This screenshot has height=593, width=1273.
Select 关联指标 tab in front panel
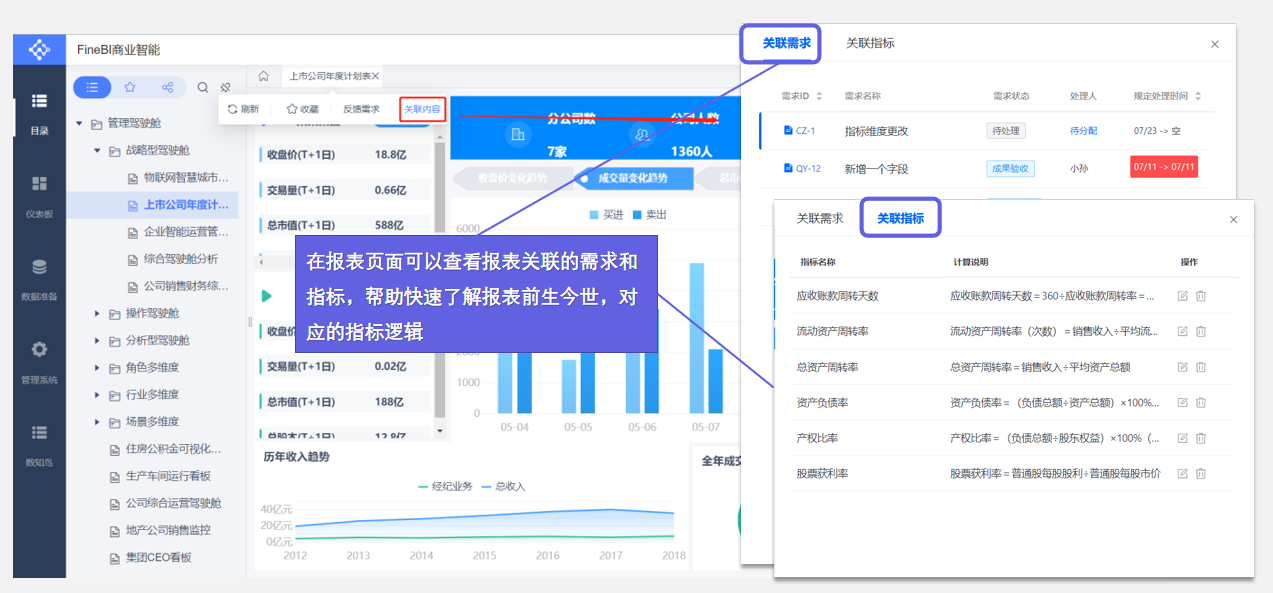point(900,218)
